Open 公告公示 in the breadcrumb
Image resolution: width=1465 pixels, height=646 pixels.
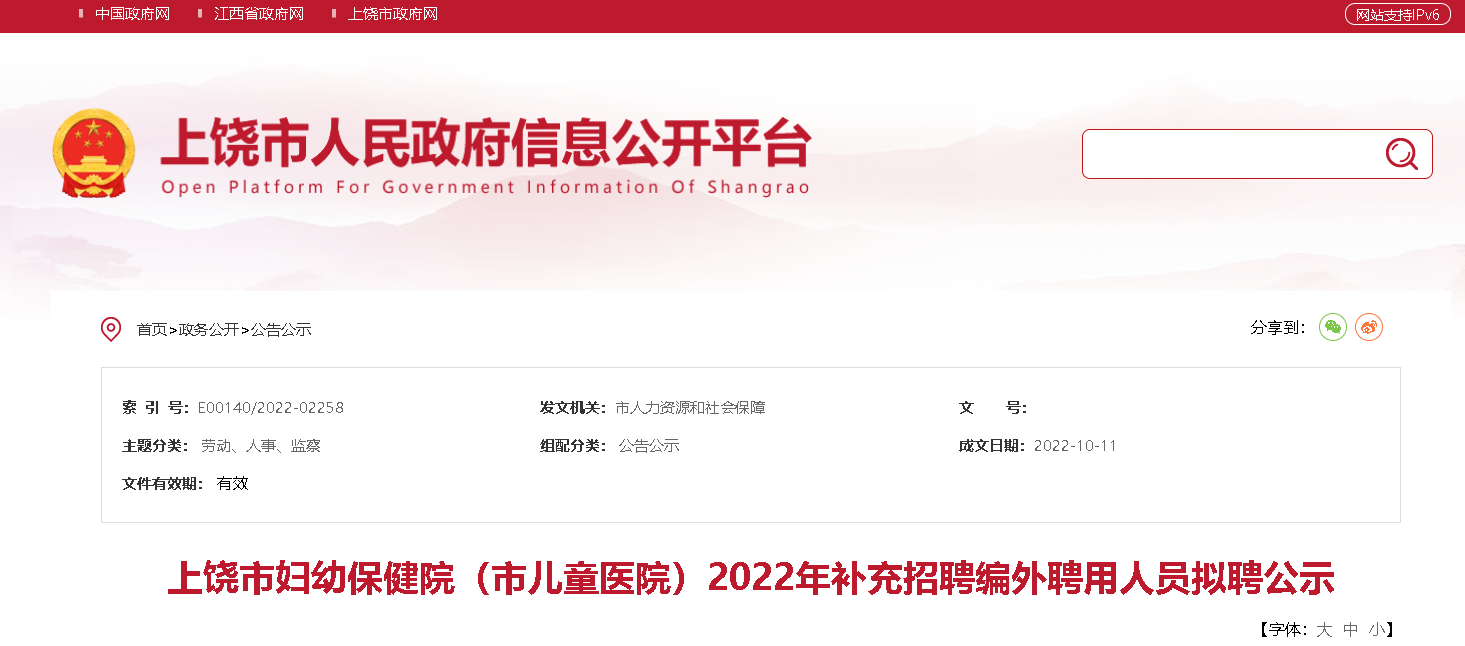point(281,329)
